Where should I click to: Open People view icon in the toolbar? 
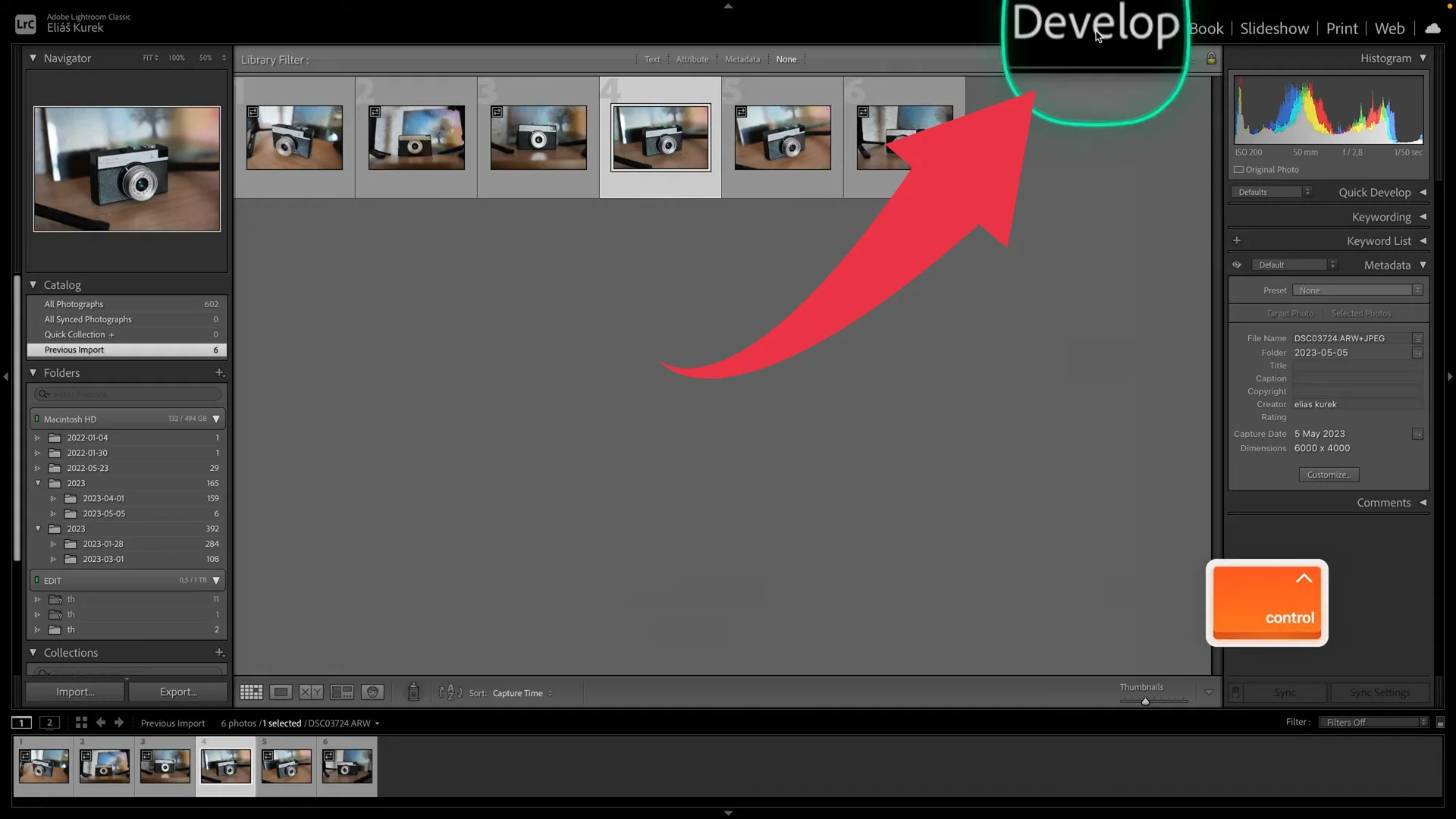coord(372,692)
